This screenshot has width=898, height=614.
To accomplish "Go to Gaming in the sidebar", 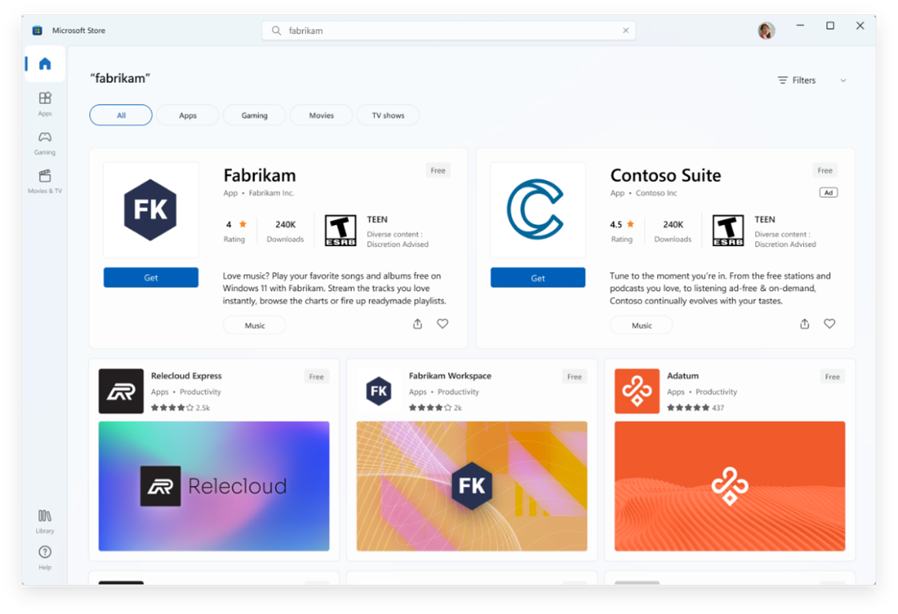I will pyautogui.click(x=45, y=142).
